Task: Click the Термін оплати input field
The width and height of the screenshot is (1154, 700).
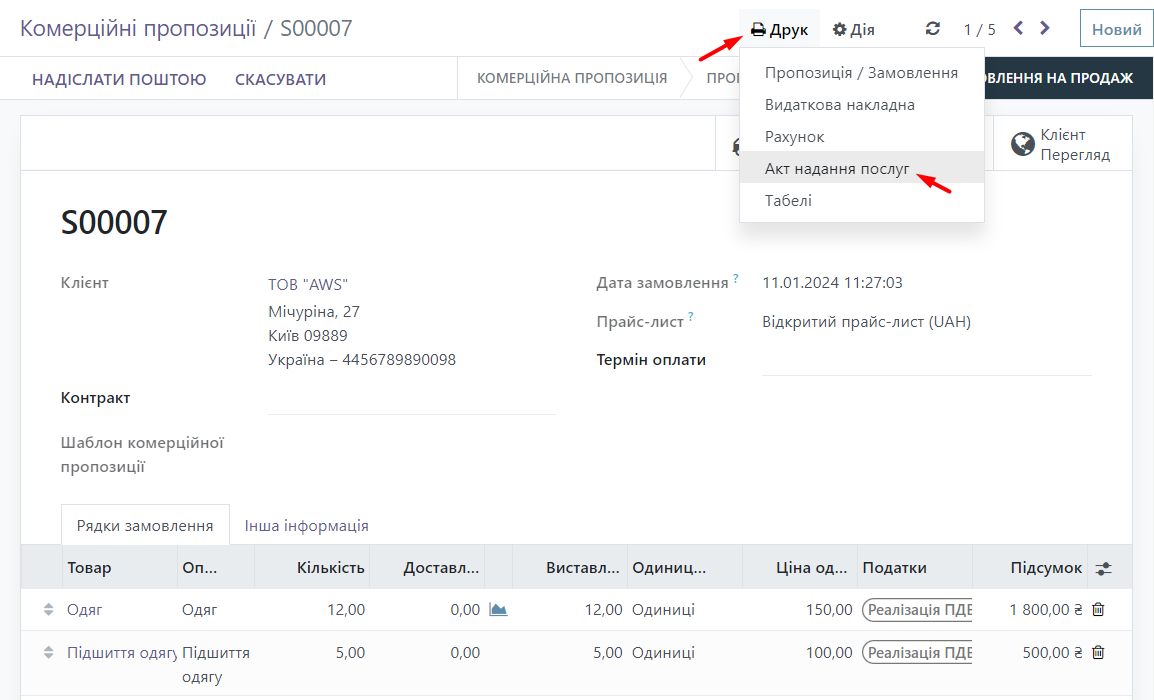Action: [x=926, y=361]
